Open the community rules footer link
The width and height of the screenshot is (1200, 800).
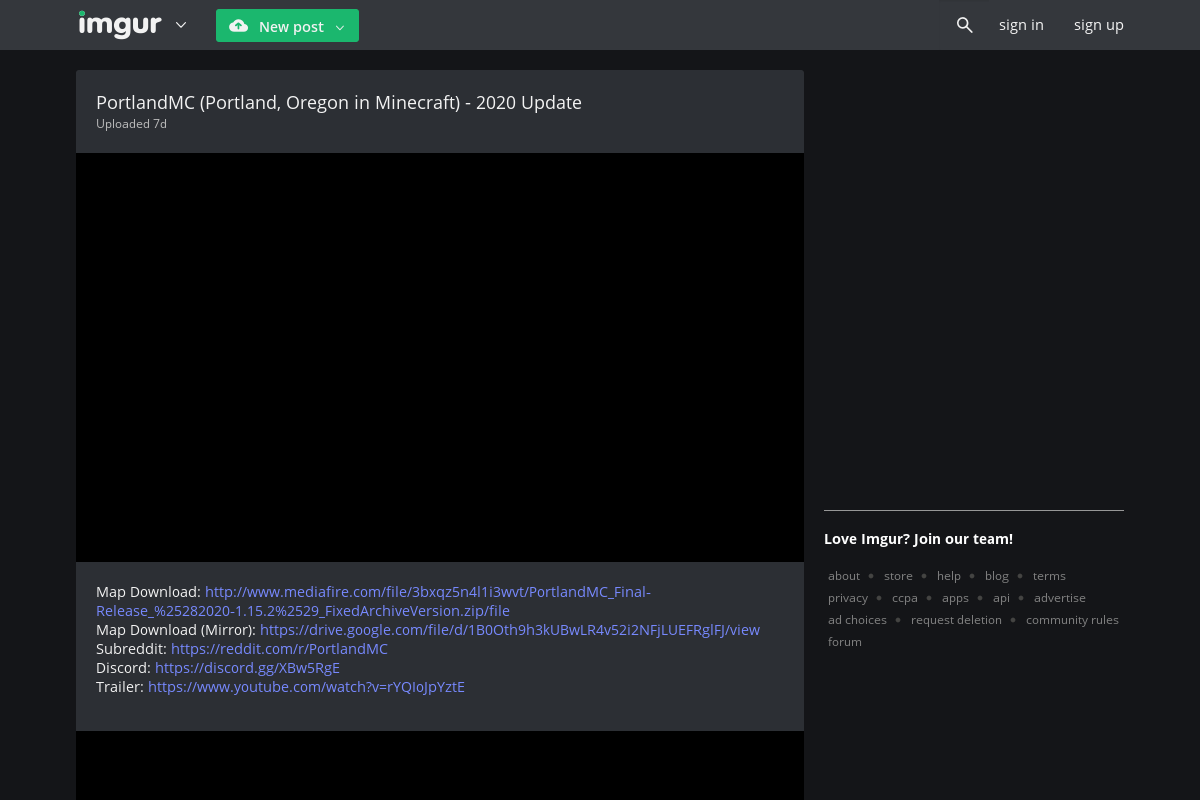point(1072,620)
